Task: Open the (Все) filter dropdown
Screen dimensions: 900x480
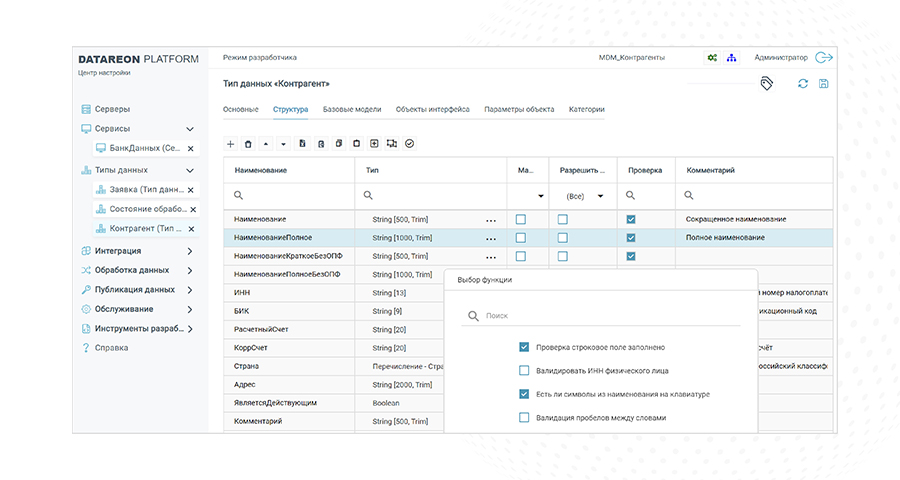Action: [x=585, y=196]
